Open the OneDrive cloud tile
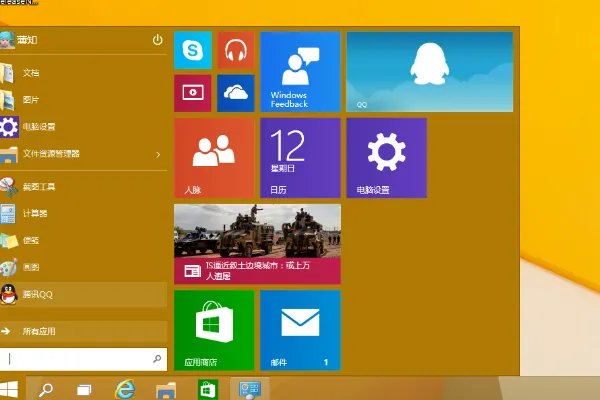Screen dimensions: 600x400 pos(236,93)
